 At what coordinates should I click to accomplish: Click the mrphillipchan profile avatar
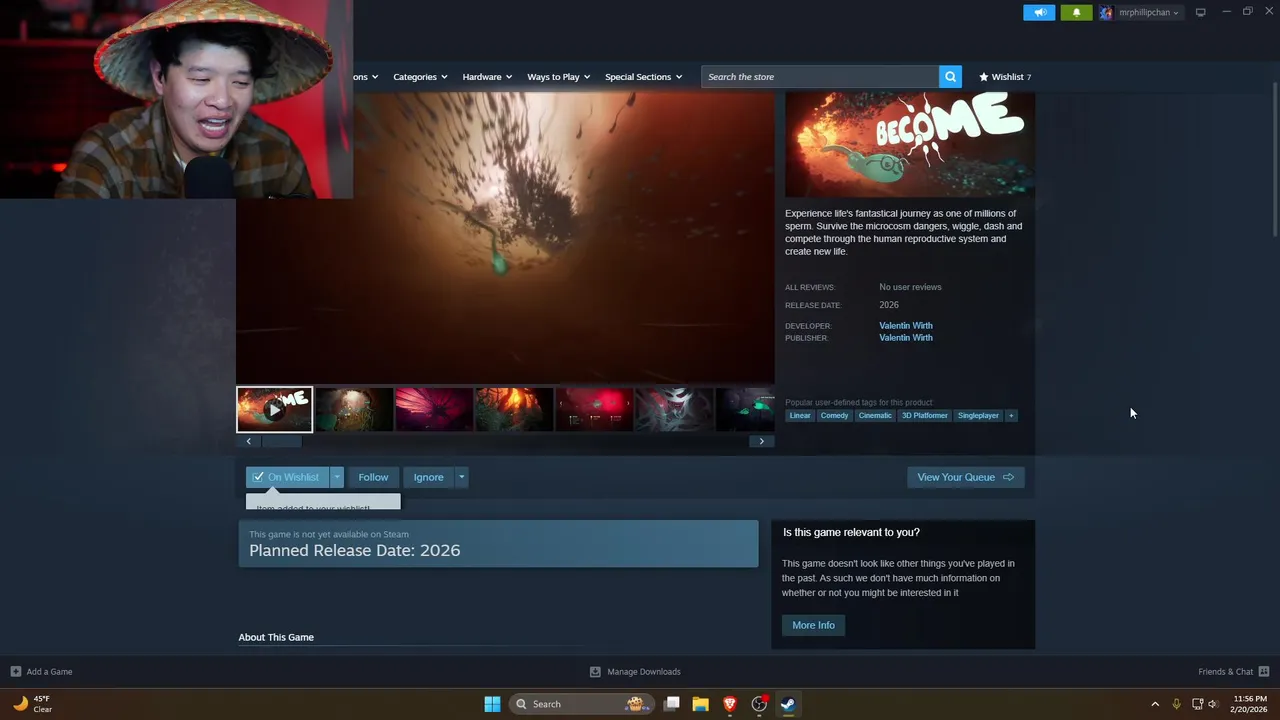pos(1106,12)
